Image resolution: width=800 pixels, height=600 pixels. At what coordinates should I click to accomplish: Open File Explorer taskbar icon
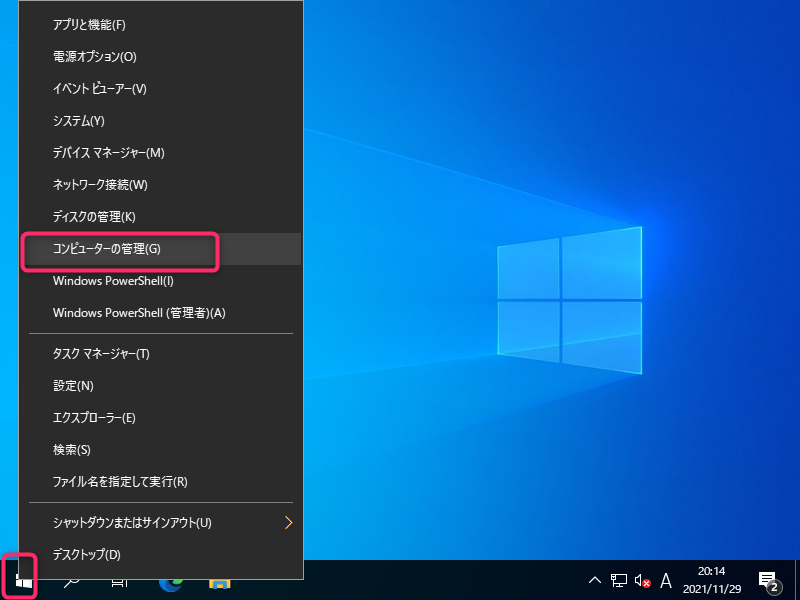[219, 583]
